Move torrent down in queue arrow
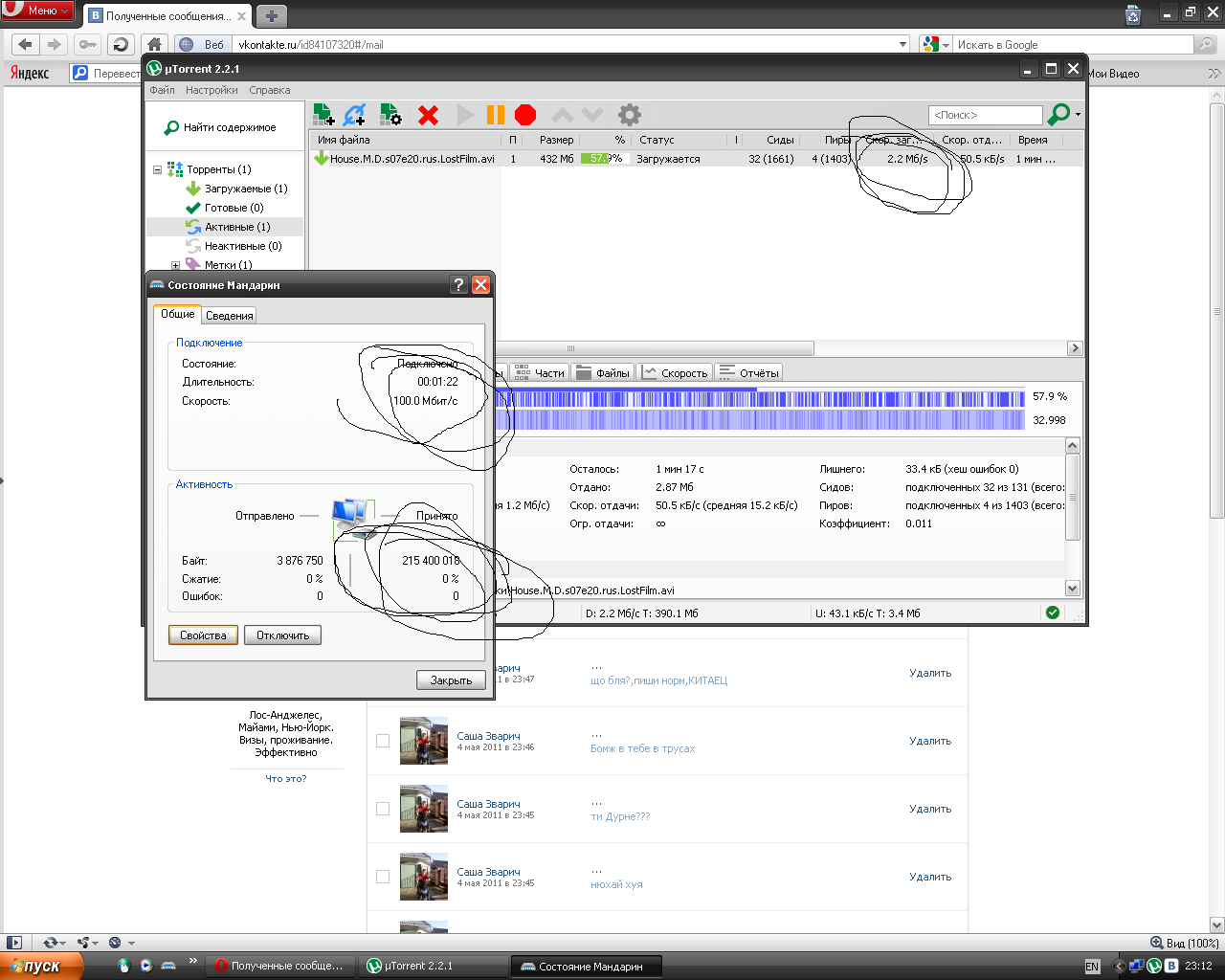The image size is (1225, 980). point(592,115)
